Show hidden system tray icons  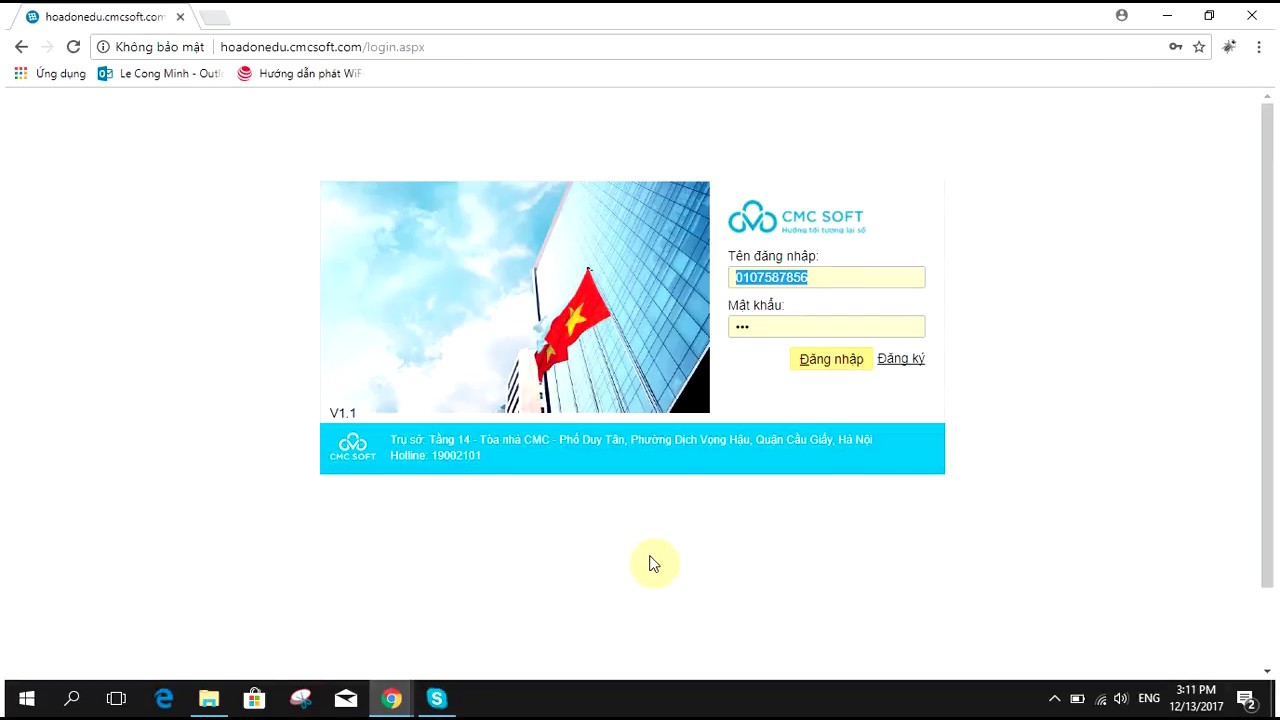coord(1054,699)
